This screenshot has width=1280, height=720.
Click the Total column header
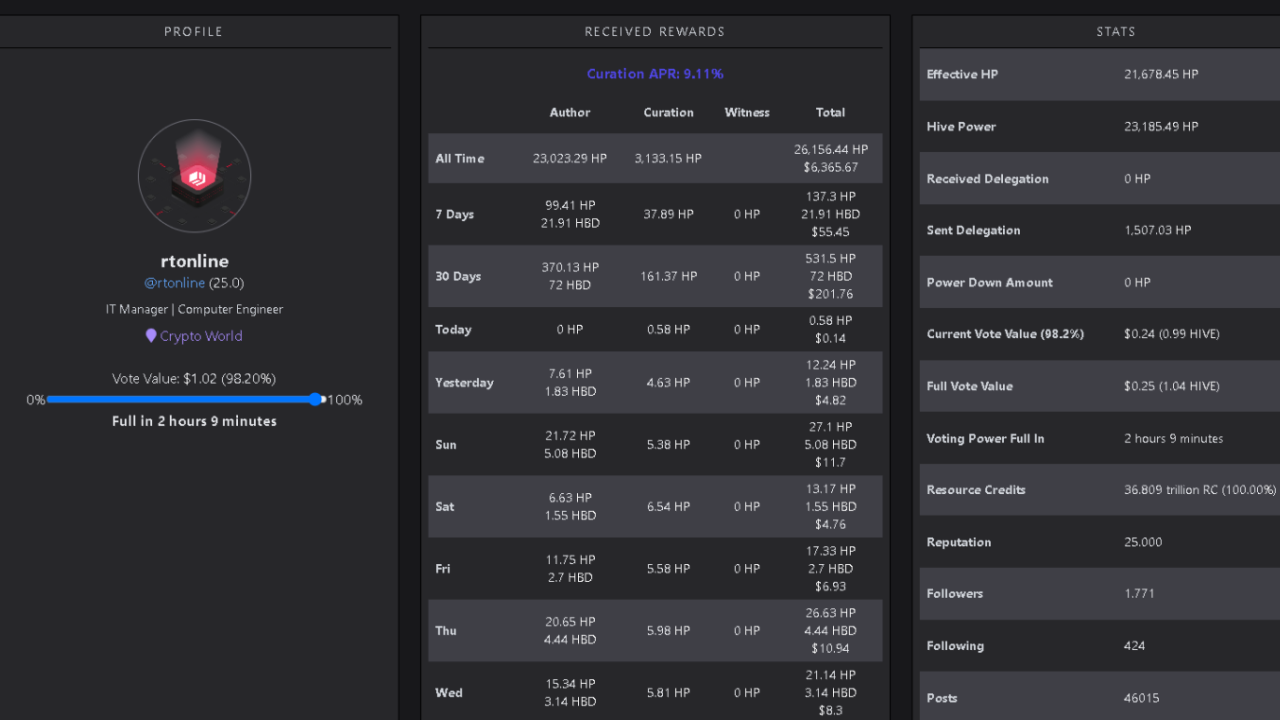(x=830, y=113)
